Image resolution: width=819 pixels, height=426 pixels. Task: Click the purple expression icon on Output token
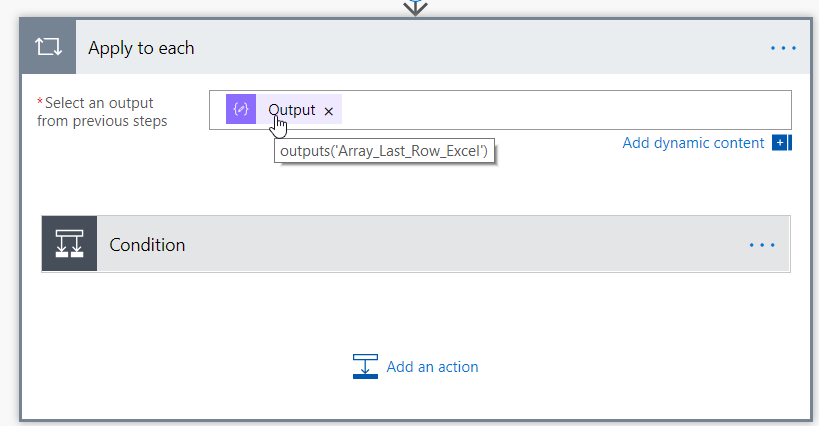tap(241, 110)
